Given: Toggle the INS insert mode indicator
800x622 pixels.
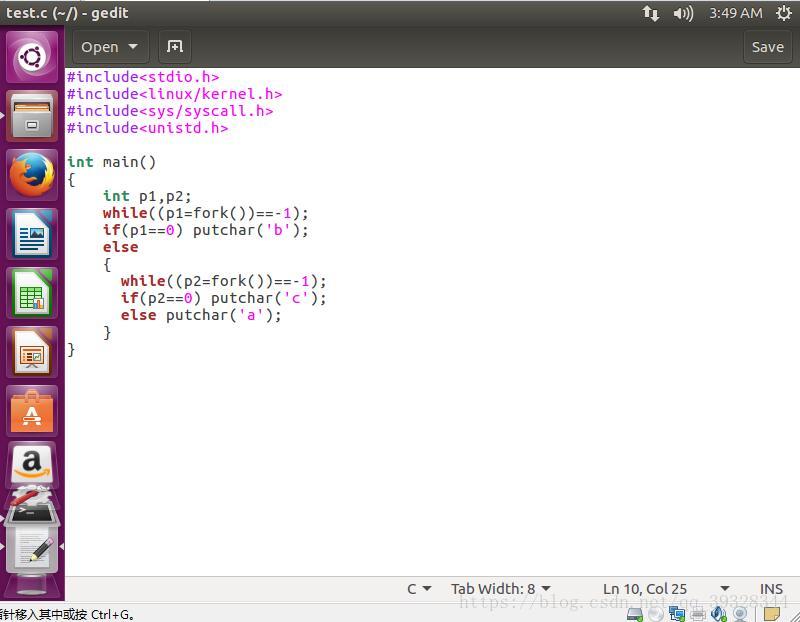Looking at the screenshot, I should point(771,589).
